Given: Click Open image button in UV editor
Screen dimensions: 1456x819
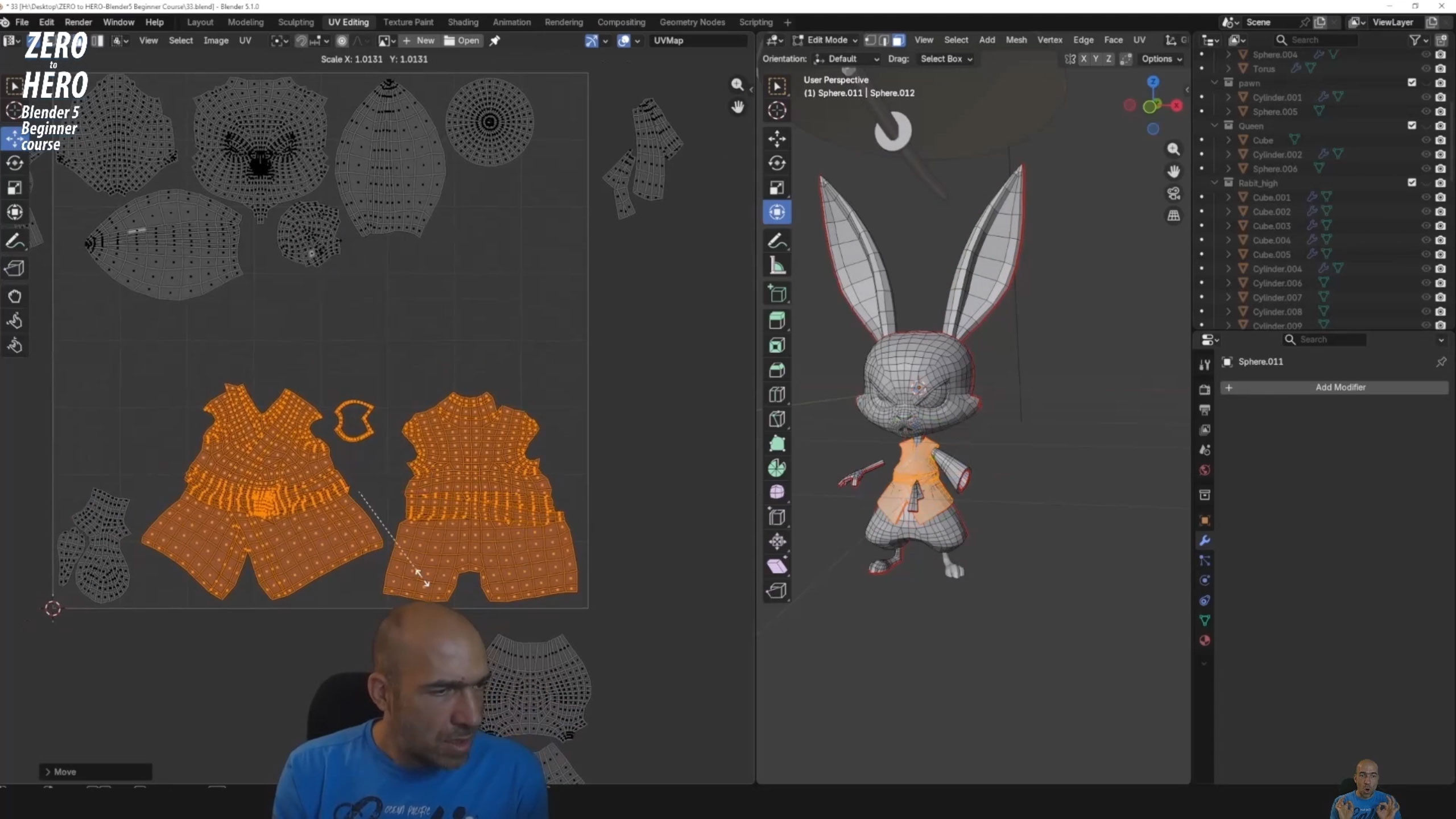Looking at the screenshot, I should tap(462, 40).
